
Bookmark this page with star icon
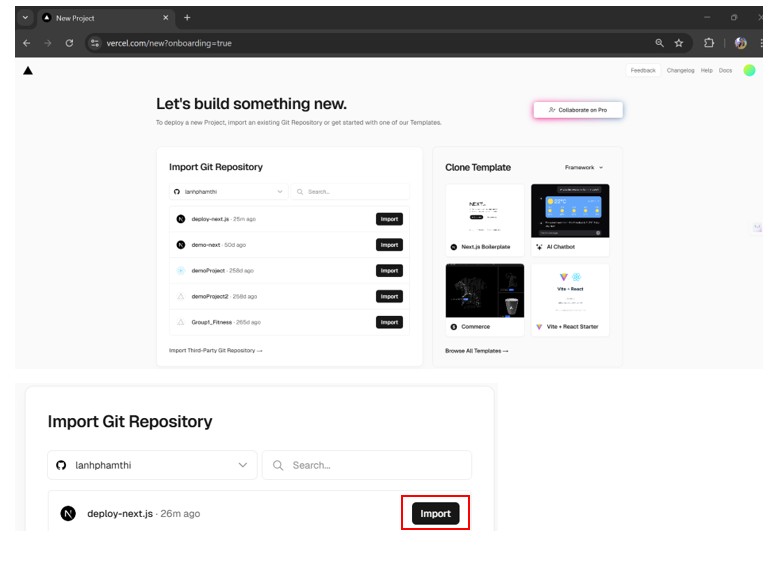click(679, 43)
